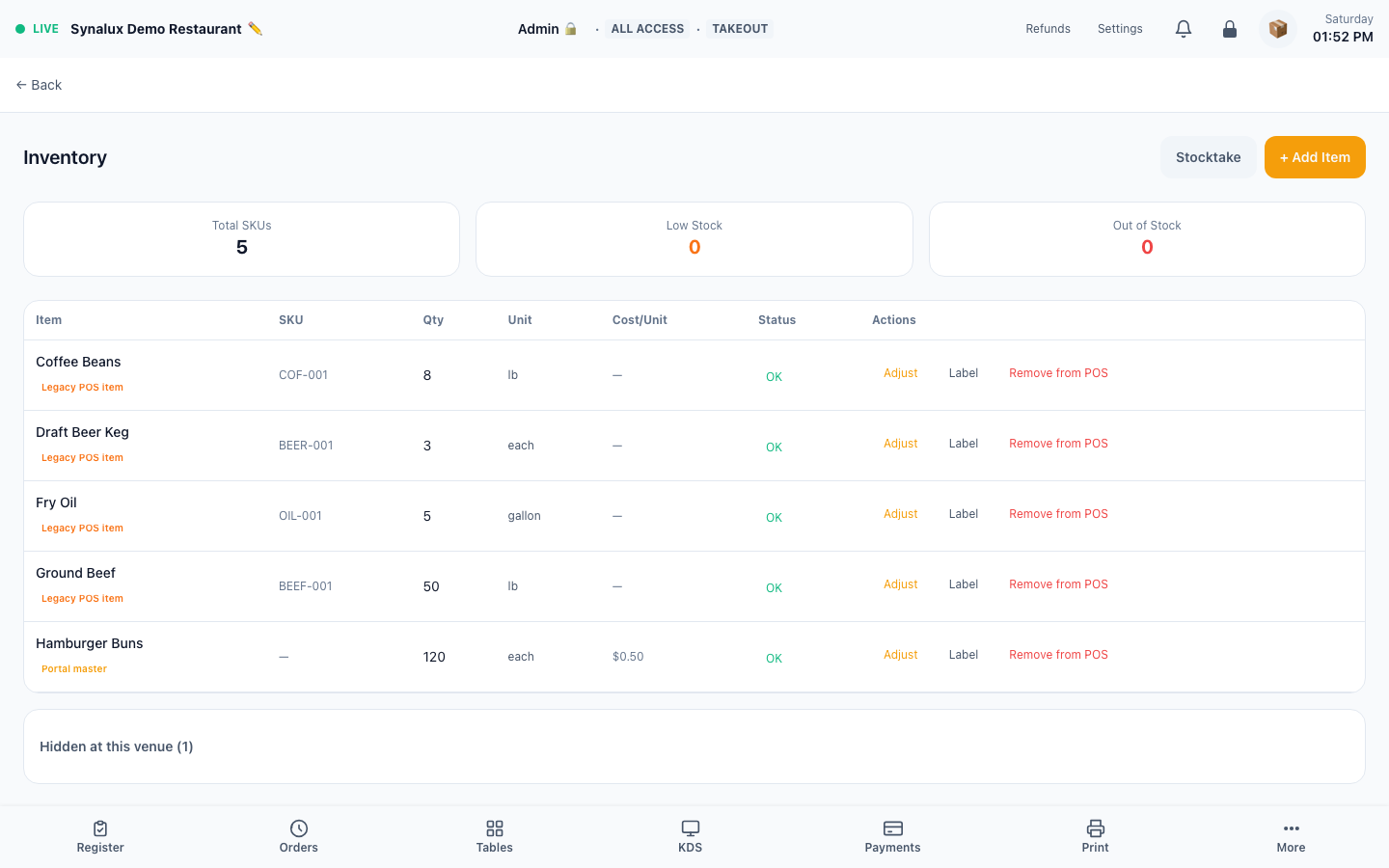Adjust quantity for Coffee Beans

tap(901, 373)
